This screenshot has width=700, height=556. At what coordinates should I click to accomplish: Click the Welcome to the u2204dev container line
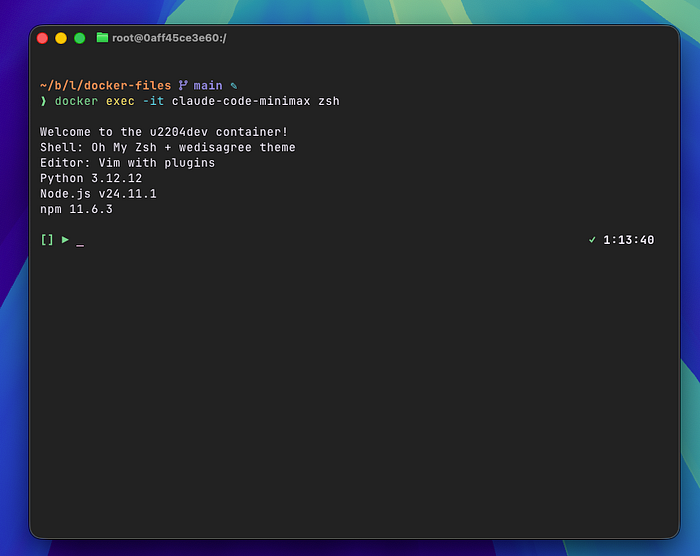coord(164,132)
